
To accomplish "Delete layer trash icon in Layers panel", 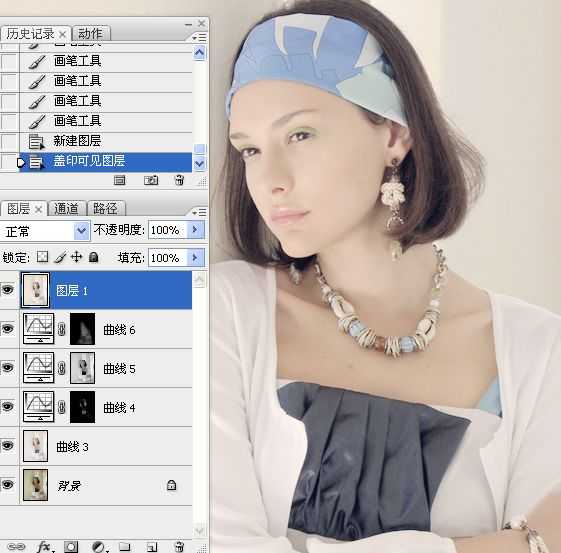I will click(x=179, y=547).
